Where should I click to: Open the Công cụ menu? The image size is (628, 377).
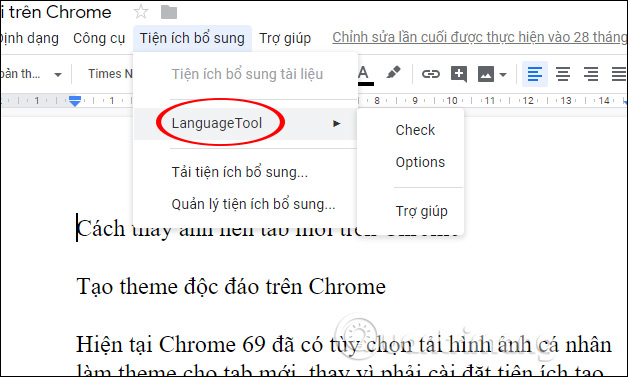coord(99,38)
